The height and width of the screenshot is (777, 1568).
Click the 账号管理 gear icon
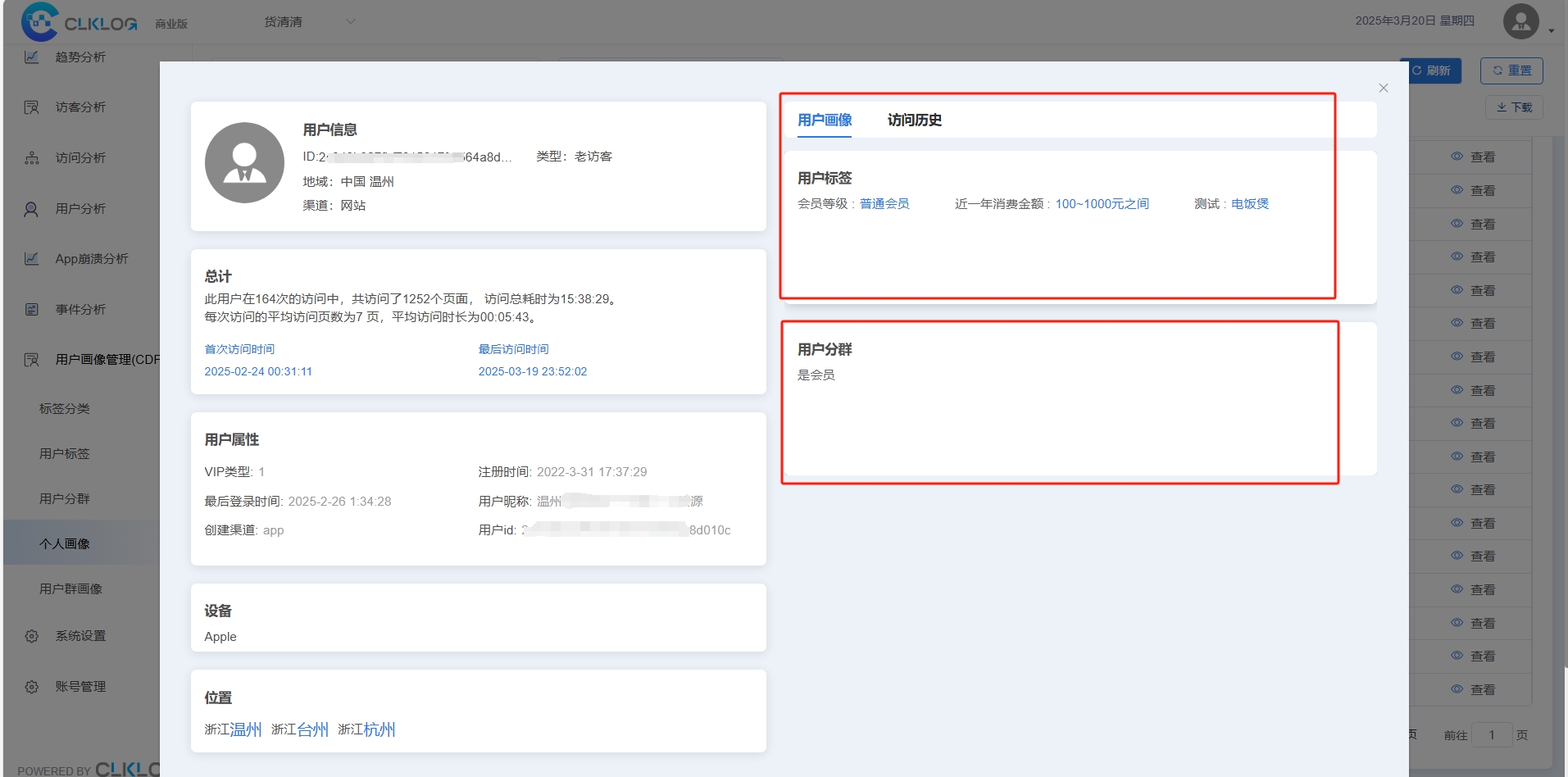tap(31, 687)
